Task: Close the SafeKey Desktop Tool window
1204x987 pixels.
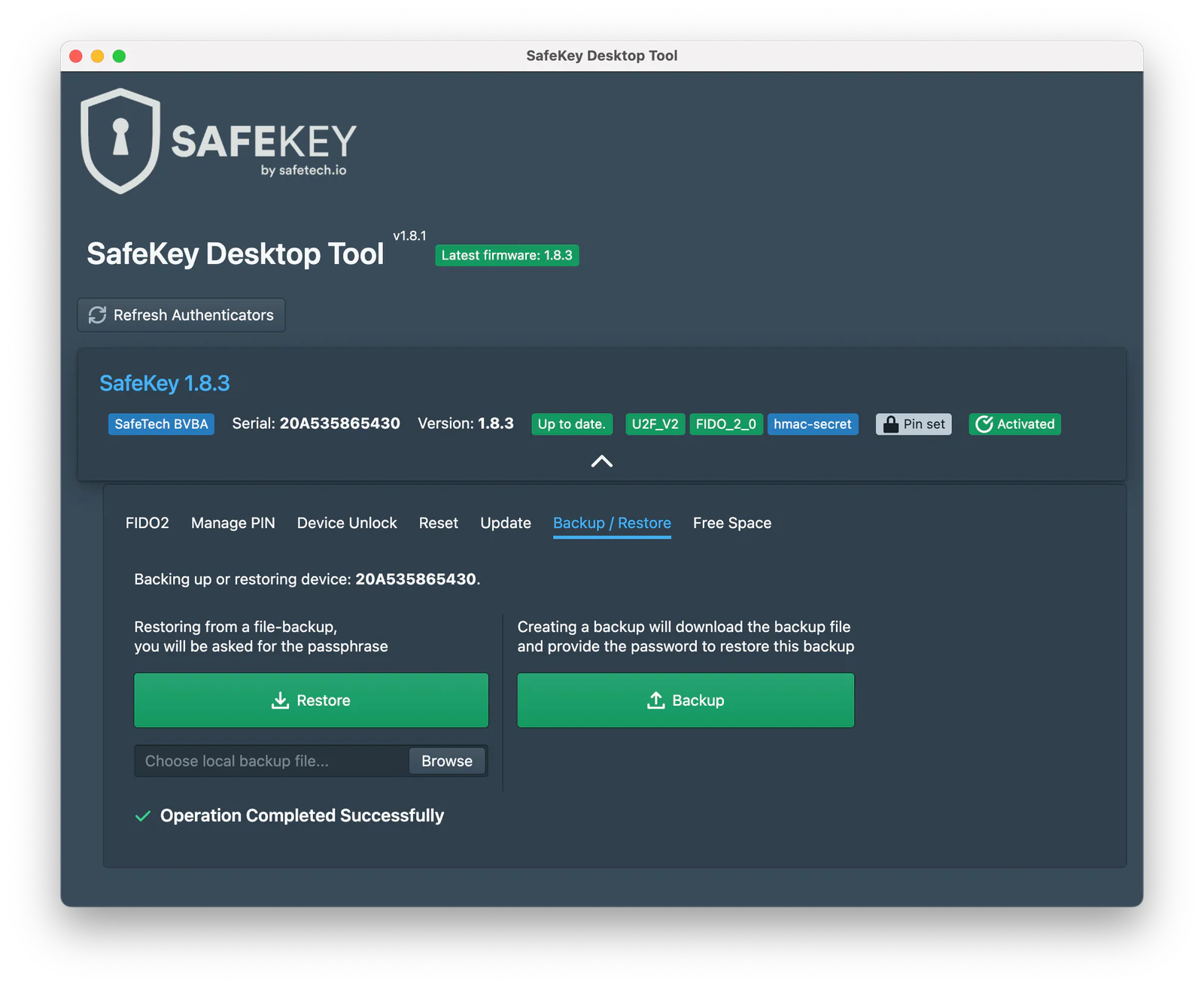Action: 76,56
